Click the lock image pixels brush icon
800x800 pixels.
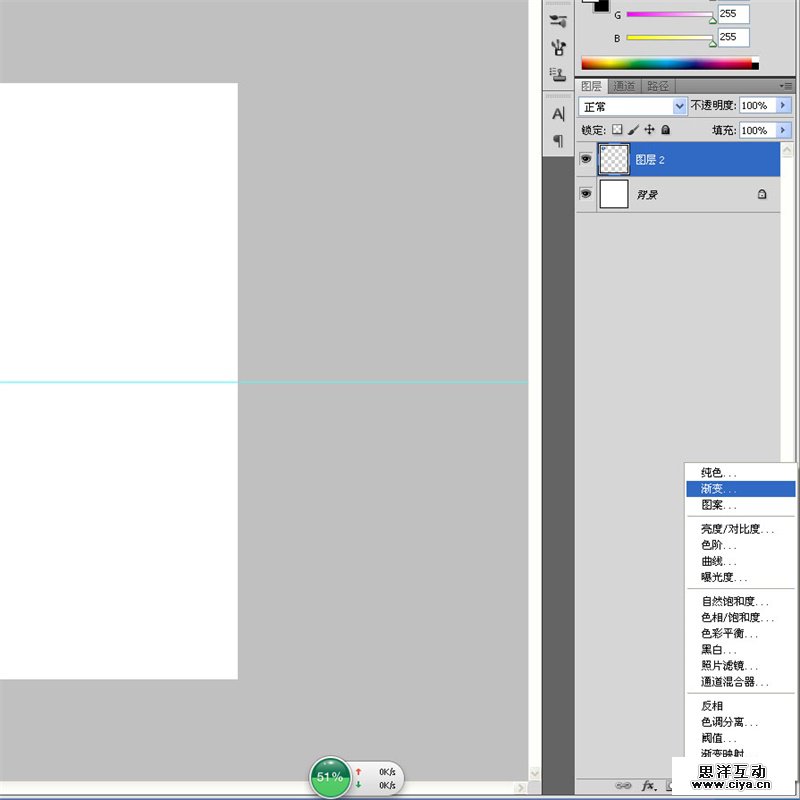[x=633, y=130]
